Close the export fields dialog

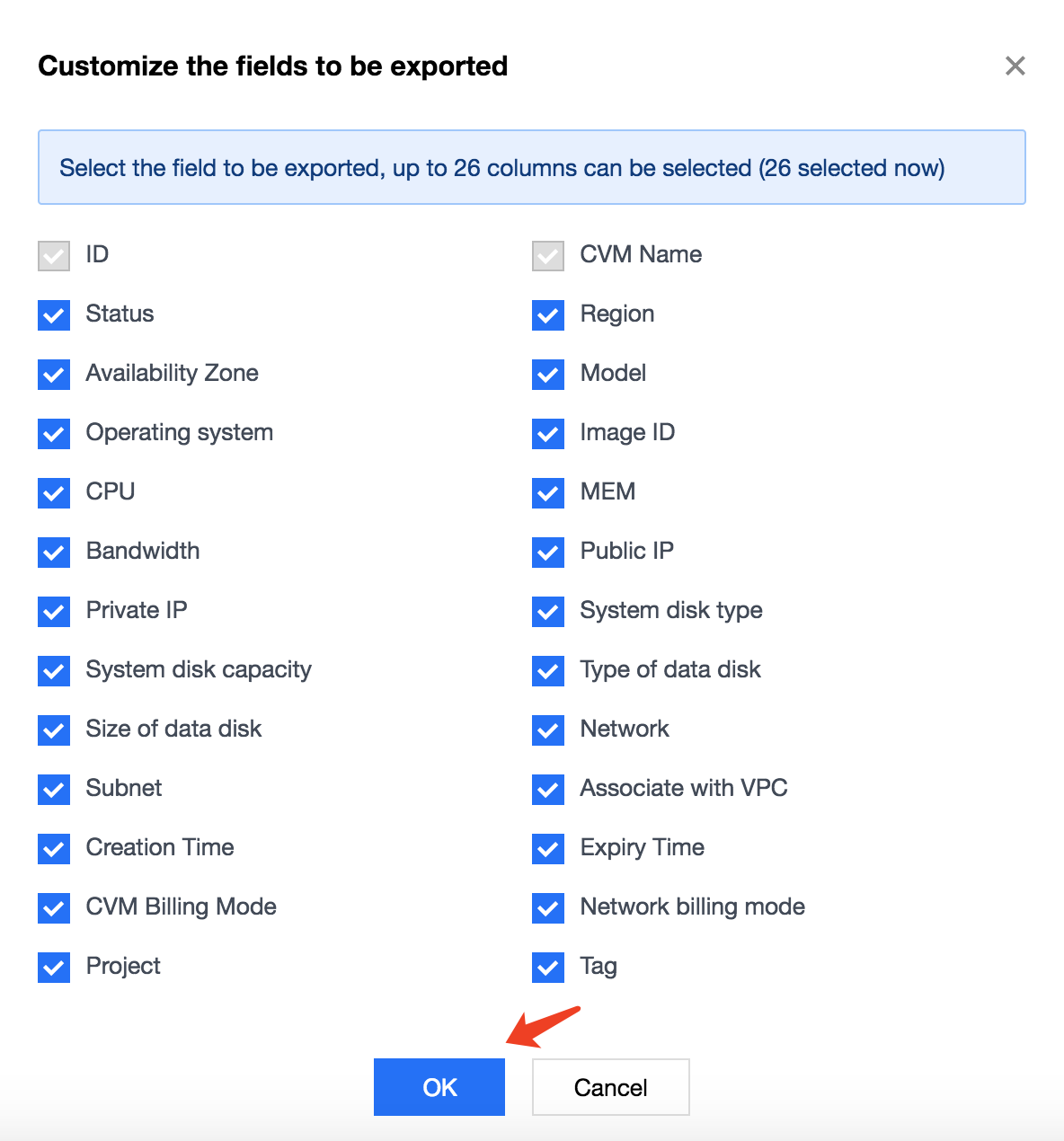click(x=1015, y=66)
